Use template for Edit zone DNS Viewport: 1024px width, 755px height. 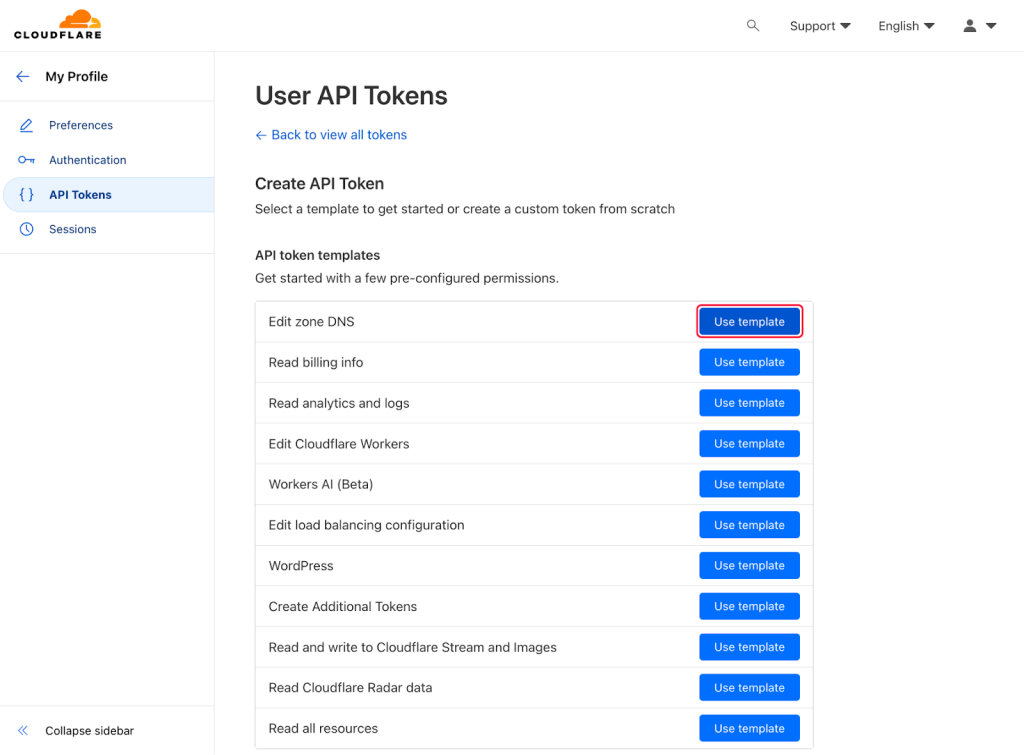point(749,322)
